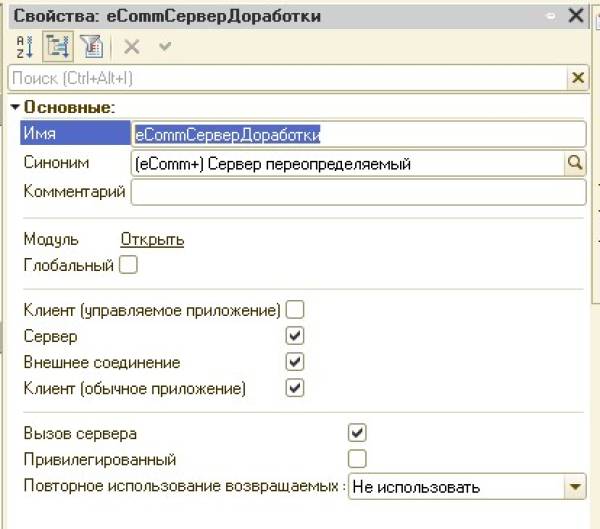The width and height of the screenshot is (600, 529).
Task: Enable the Привилегированный checkbox
Action: tap(357, 459)
